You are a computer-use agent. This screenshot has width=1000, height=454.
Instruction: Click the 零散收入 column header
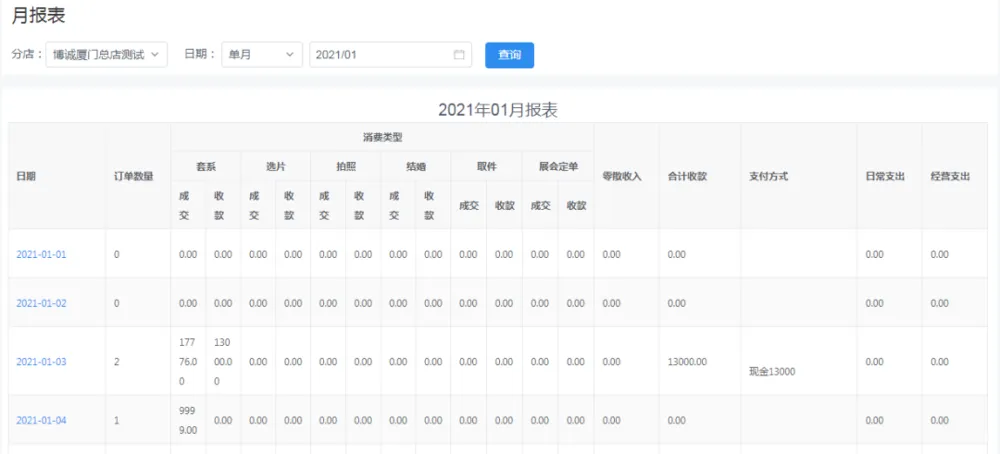621,176
